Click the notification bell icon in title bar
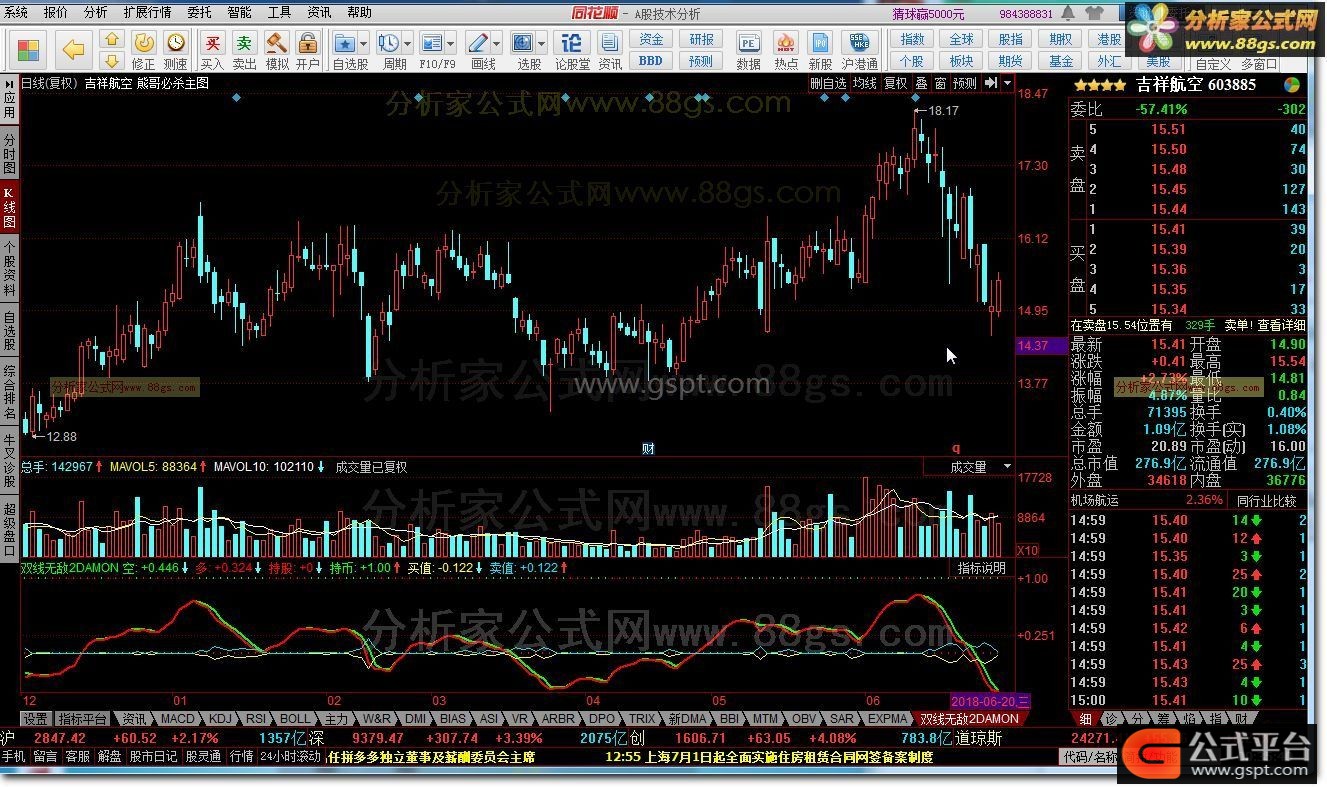1327x787 pixels. 1069,13
